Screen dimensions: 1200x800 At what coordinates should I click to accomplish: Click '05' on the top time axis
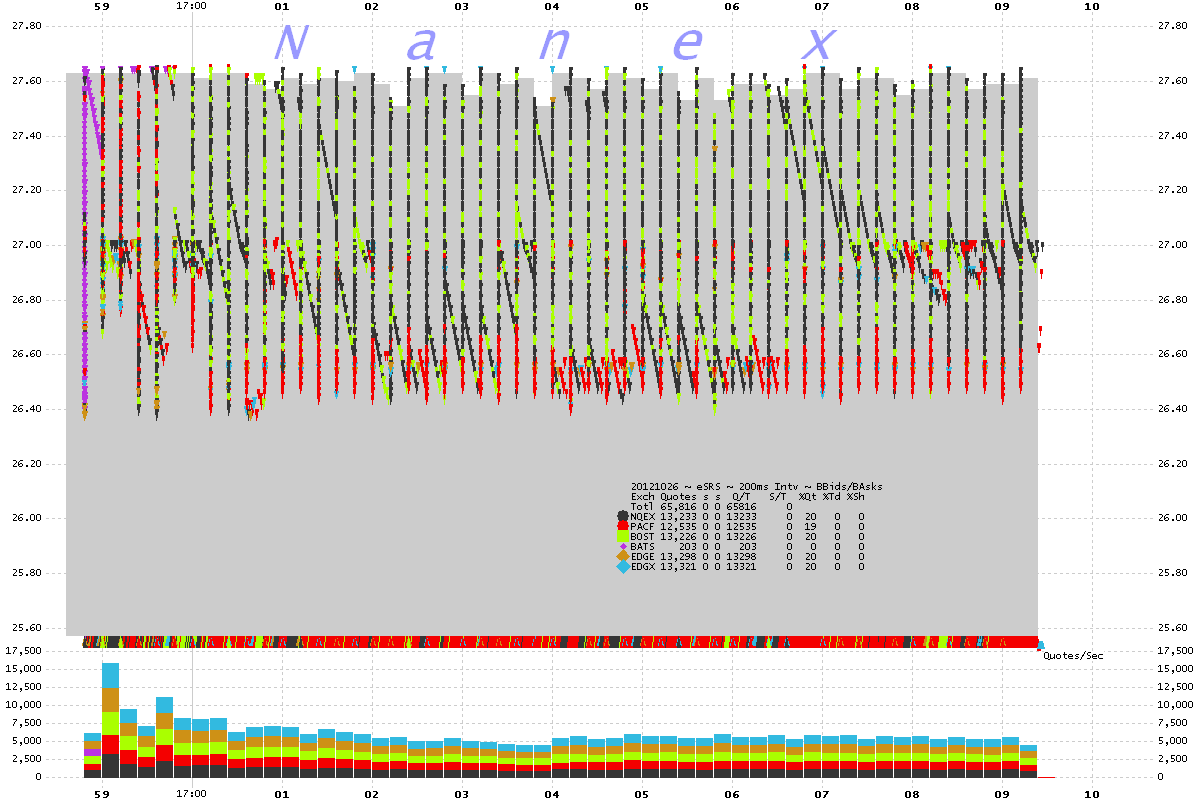click(641, 7)
